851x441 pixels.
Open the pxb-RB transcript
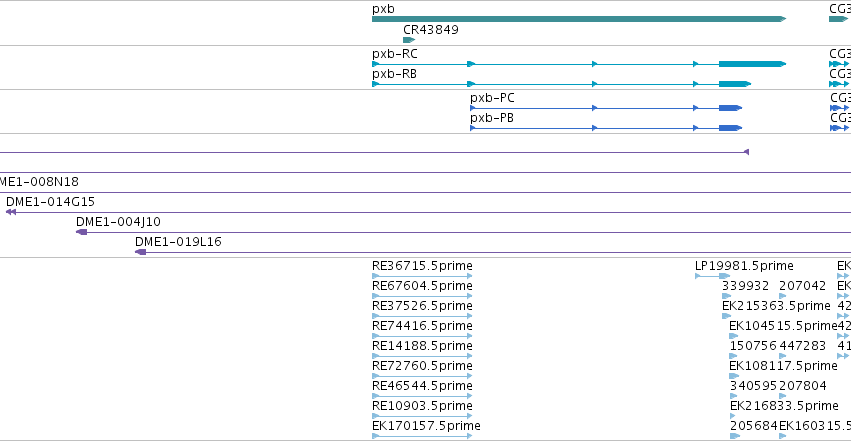coord(561,84)
